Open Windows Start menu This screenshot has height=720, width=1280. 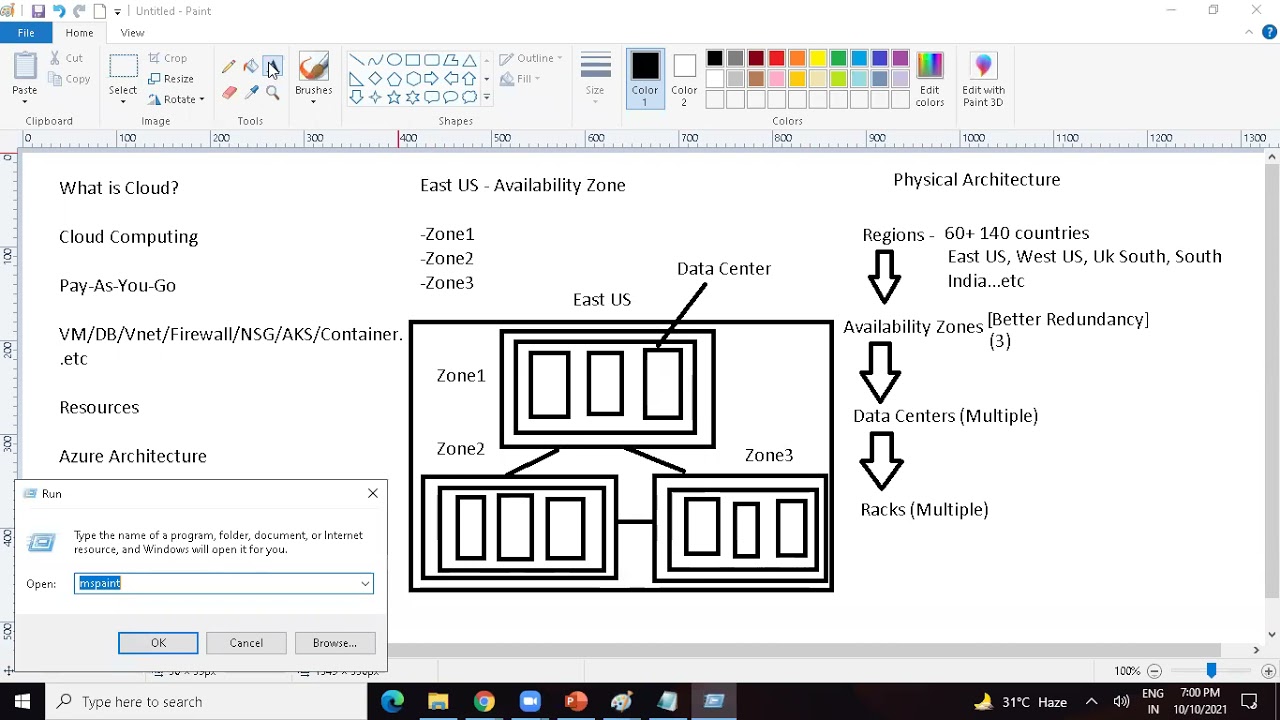click(x=22, y=702)
